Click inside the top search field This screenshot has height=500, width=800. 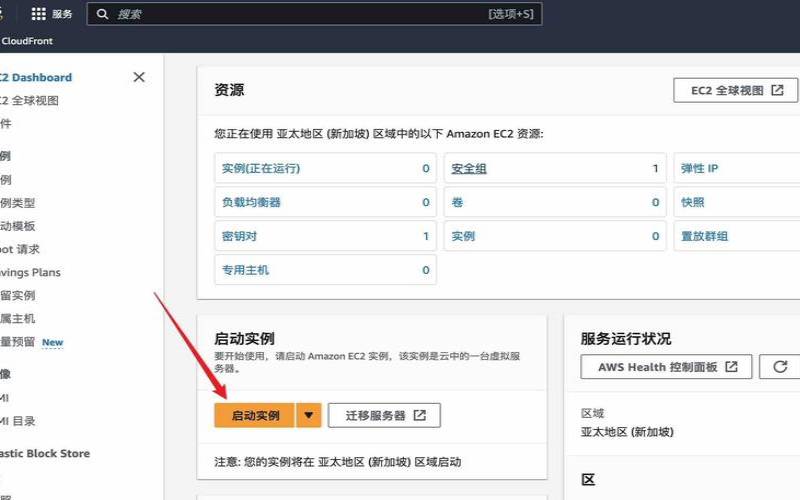[300, 14]
